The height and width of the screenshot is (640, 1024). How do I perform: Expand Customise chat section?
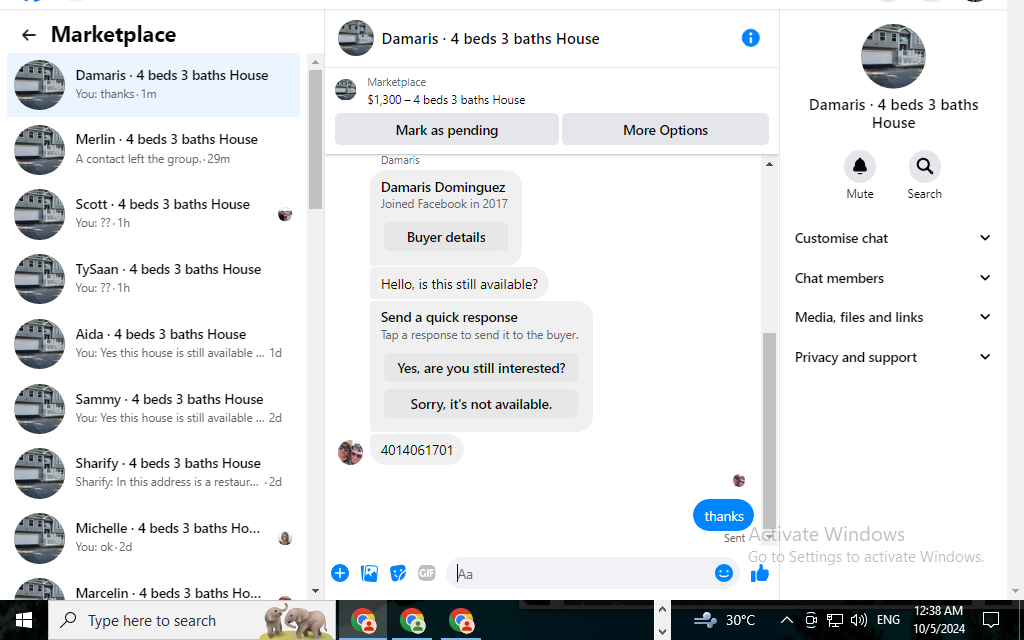point(892,238)
